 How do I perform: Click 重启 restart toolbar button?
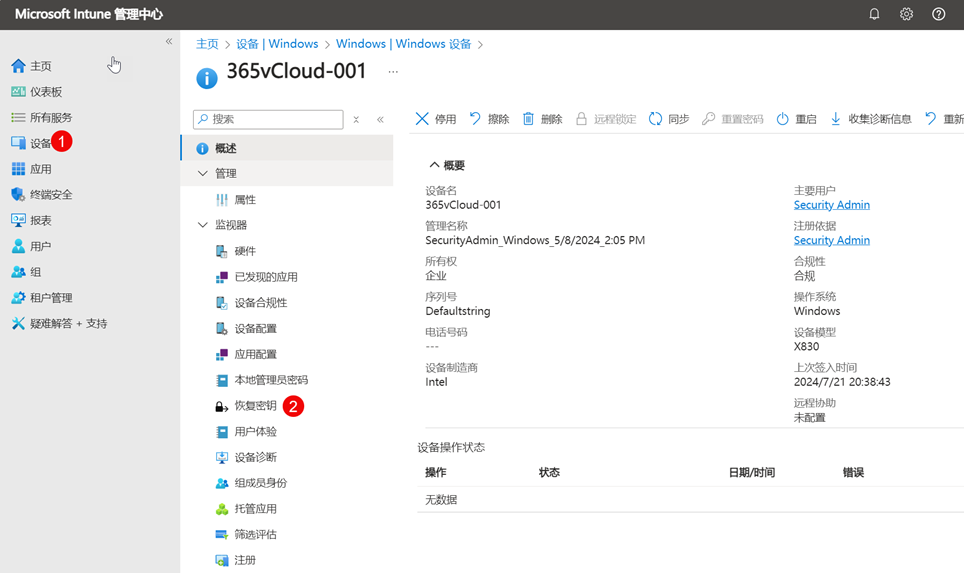coord(796,119)
